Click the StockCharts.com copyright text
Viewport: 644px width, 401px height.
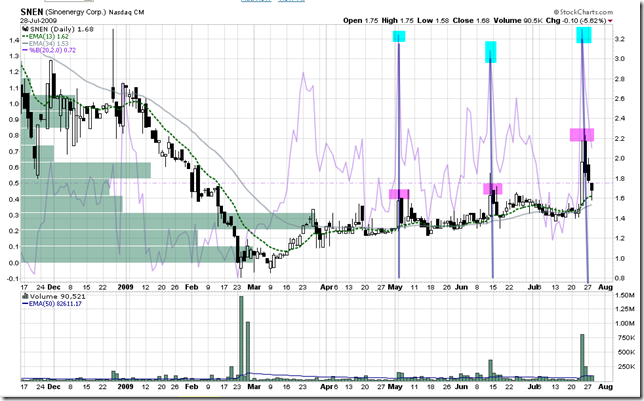click(x=583, y=12)
